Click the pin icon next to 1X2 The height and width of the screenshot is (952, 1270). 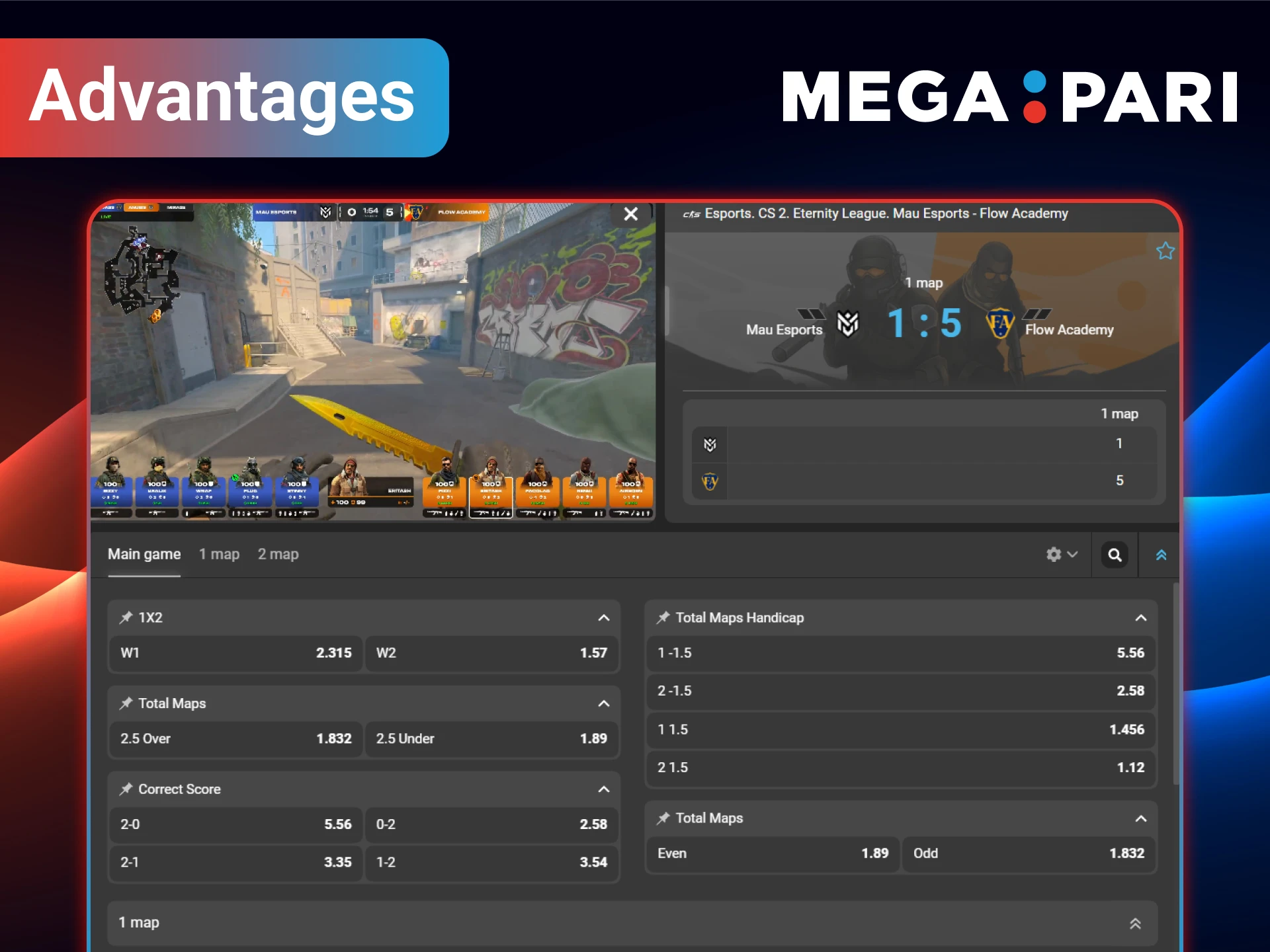tap(126, 617)
